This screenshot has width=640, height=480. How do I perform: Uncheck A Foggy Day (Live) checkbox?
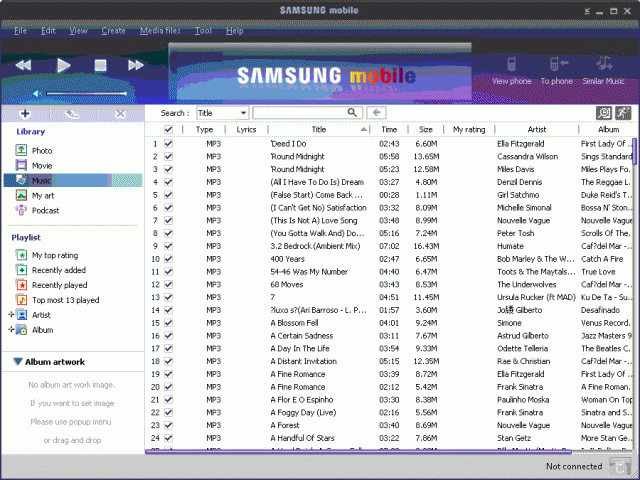pos(168,412)
